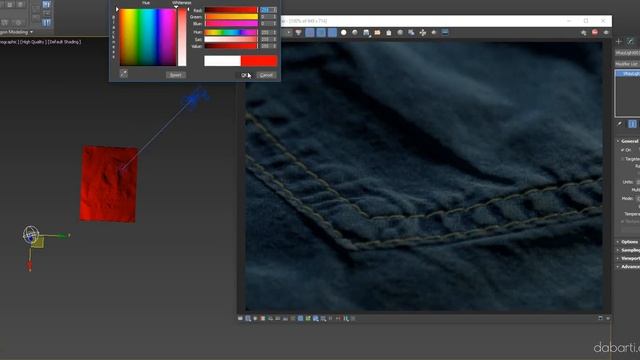Select the red cloth plane in viewport
Image resolution: width=640 pixels, height=360 pixels.
pos(109,184)
